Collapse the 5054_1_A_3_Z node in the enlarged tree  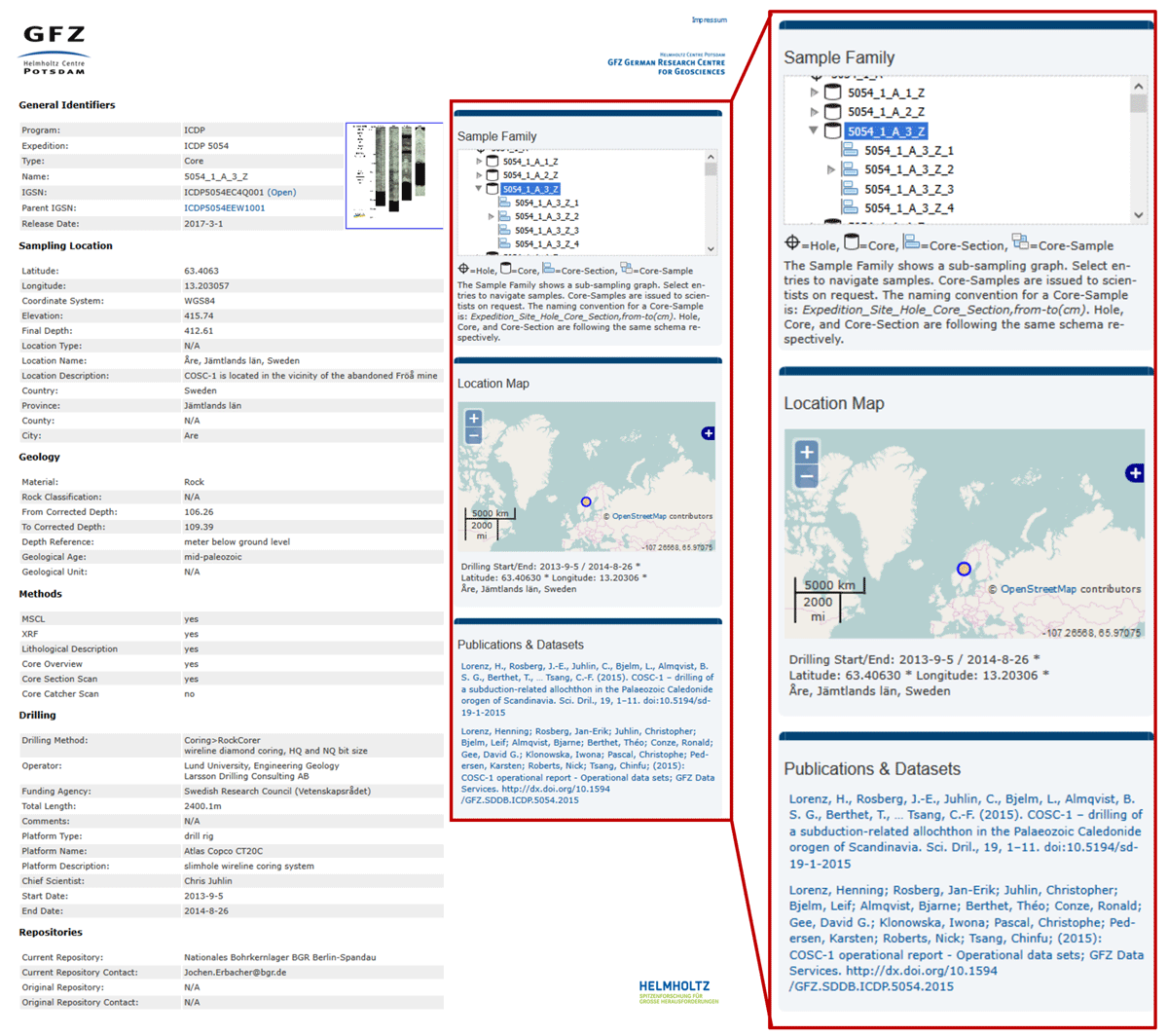click(814, 130)
